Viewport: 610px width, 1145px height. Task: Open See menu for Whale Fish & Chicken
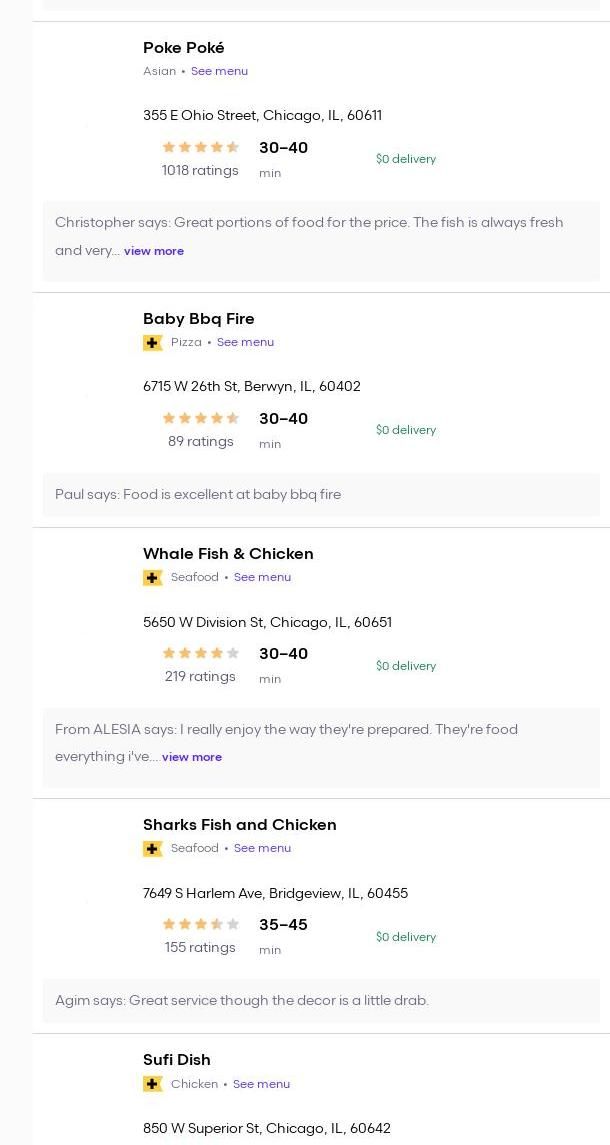(262, 577)
